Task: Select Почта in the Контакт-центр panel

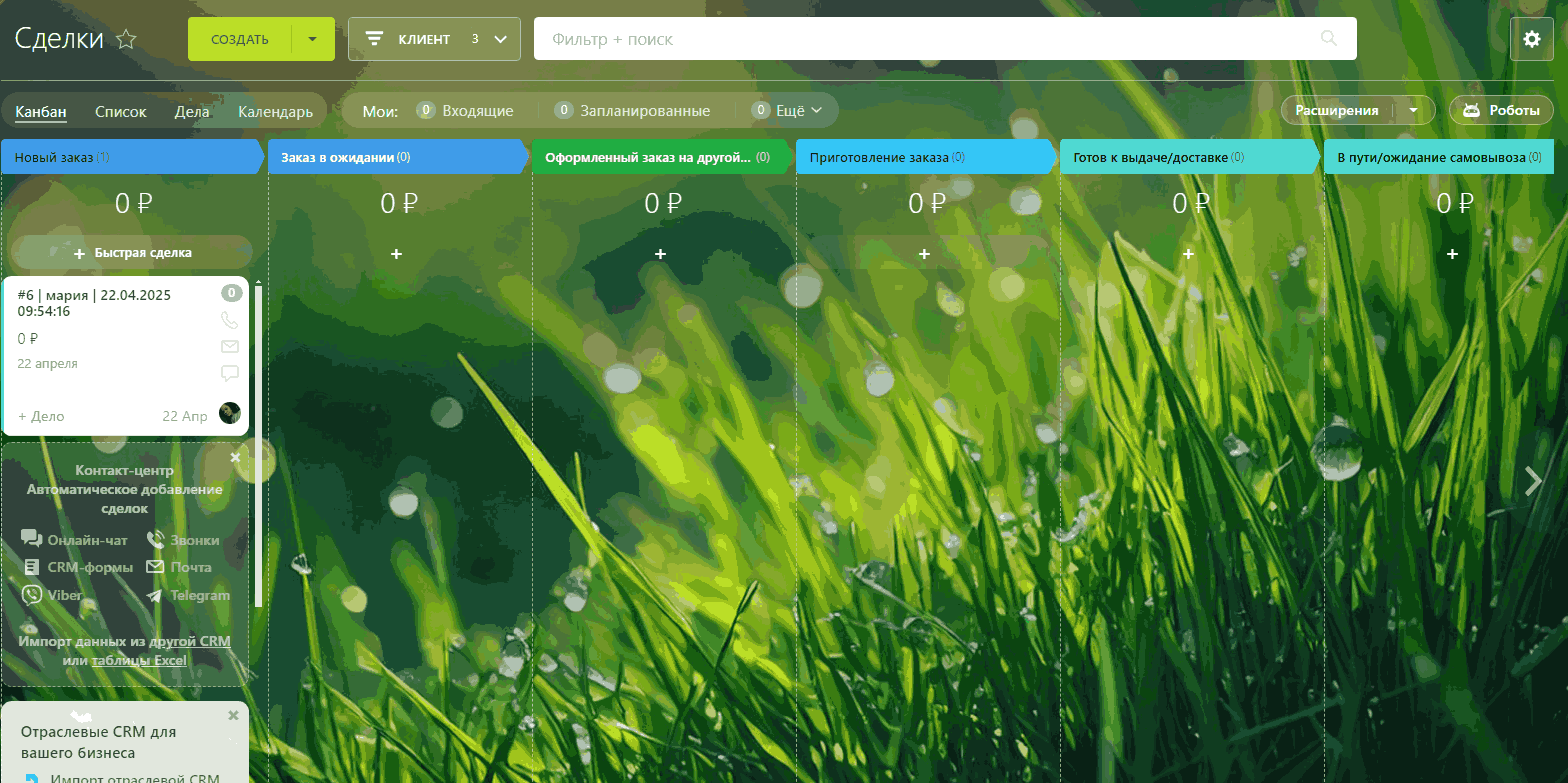Action: [179, 567]
